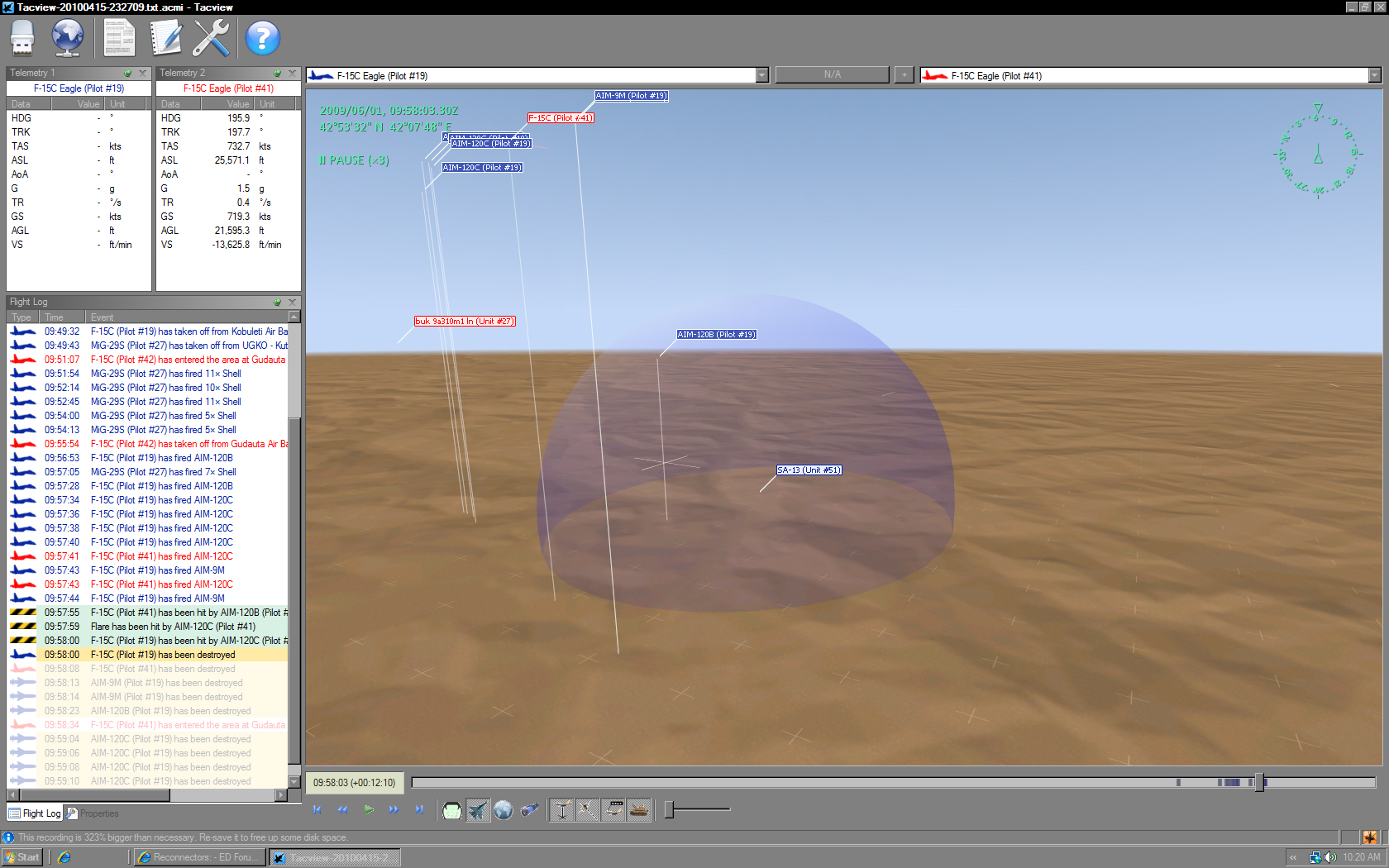
Task: Toggle the globe map view icon
Action: 504,810
